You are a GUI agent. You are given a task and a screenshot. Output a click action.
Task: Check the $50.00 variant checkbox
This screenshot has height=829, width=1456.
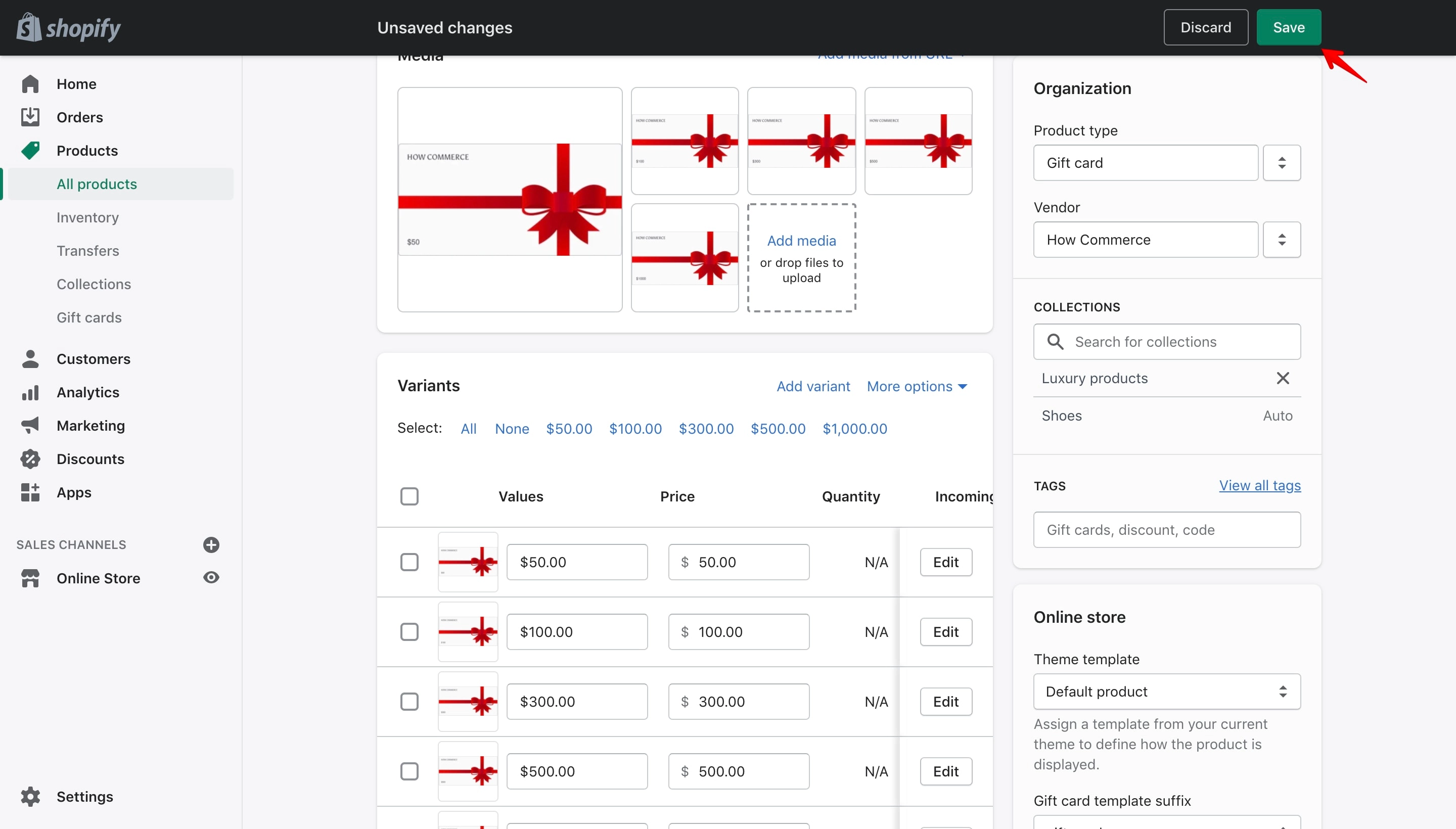(409, 562)
